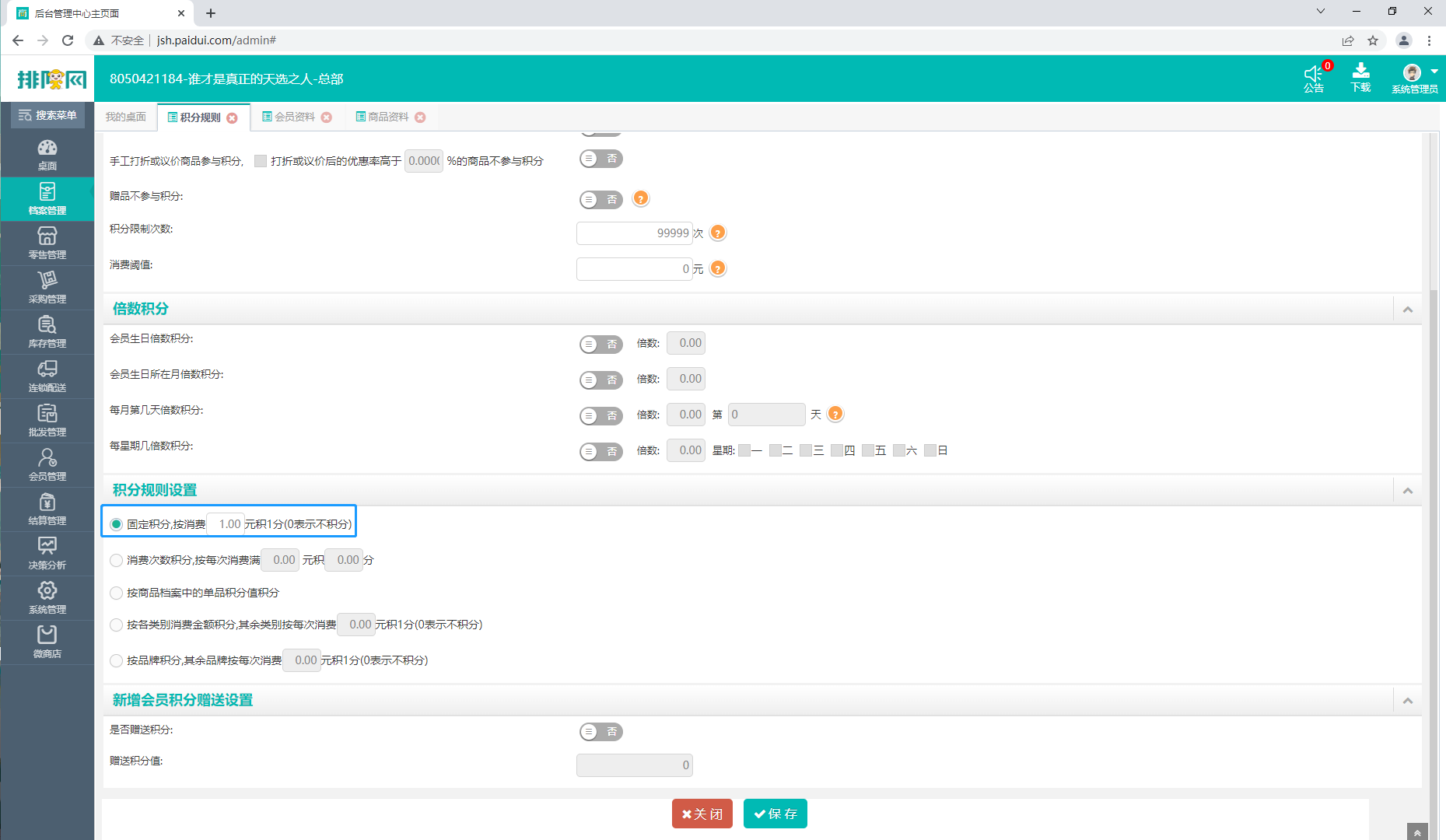Image resolution: width=1446 pixels, height=840 pixels.
Task: Open a new browser tab
Action: [211, 13]
